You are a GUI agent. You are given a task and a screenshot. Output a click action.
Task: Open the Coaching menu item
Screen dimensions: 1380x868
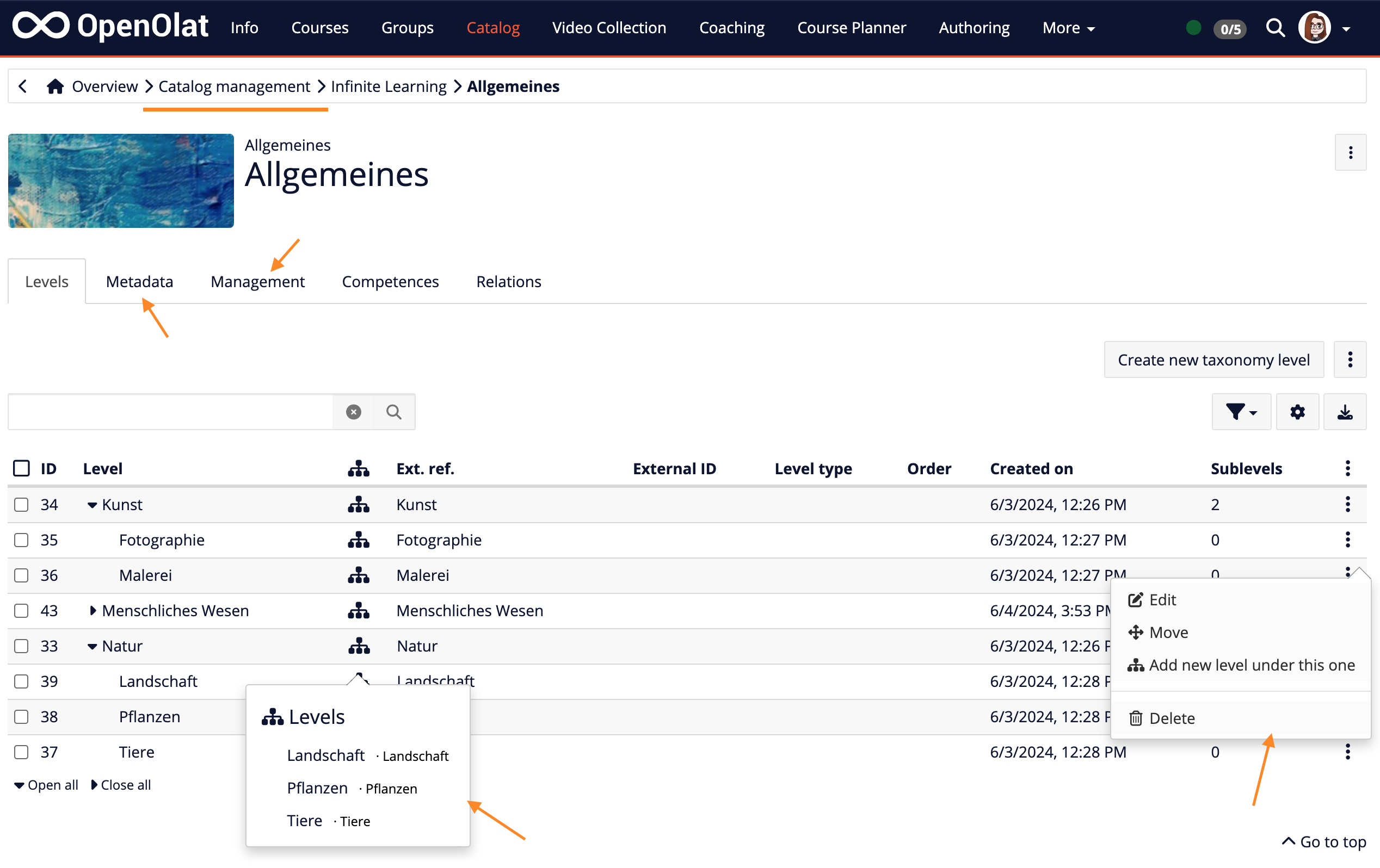(731, 28)
